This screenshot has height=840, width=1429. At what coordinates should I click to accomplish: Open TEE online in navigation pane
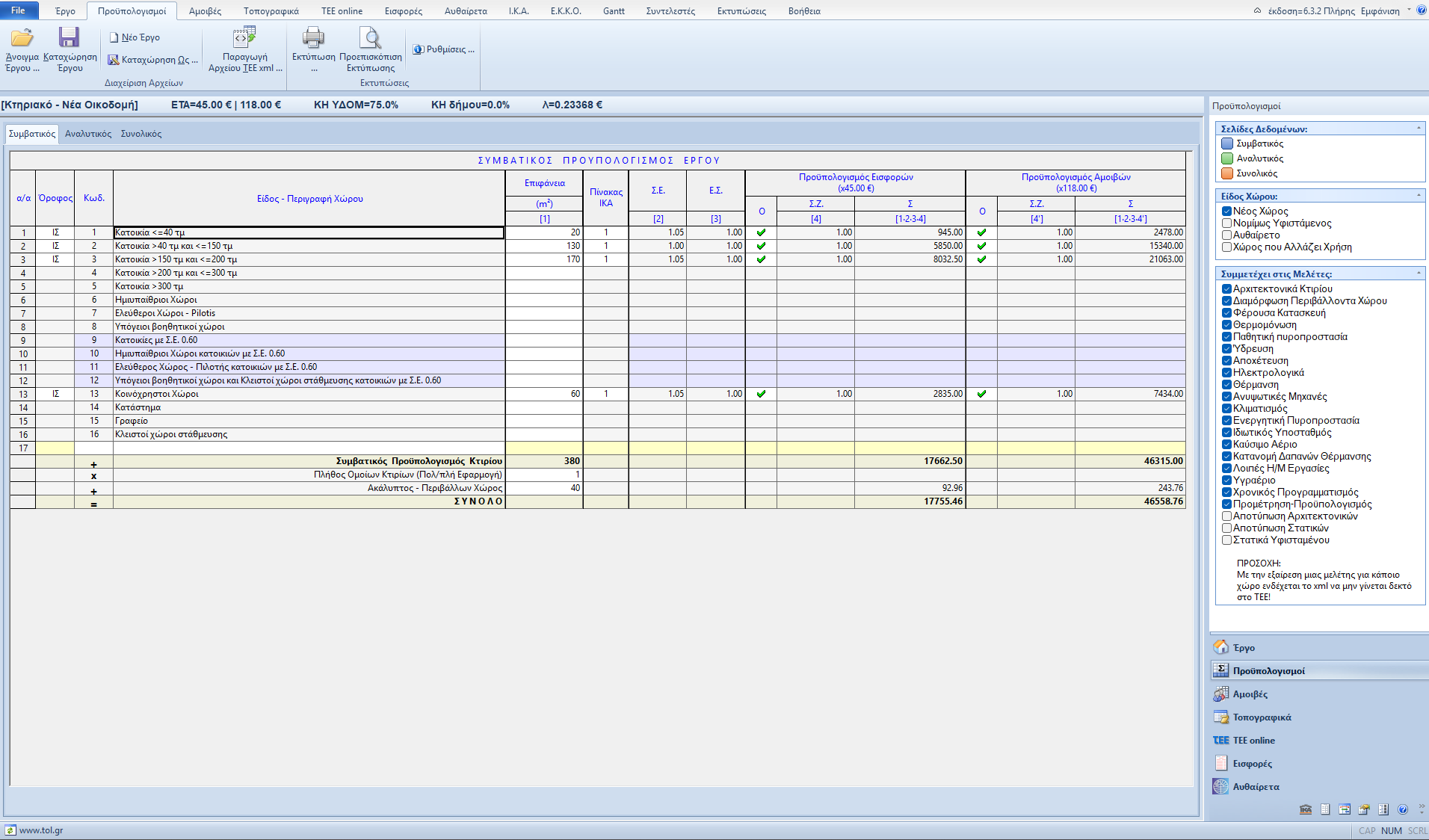1253,741
